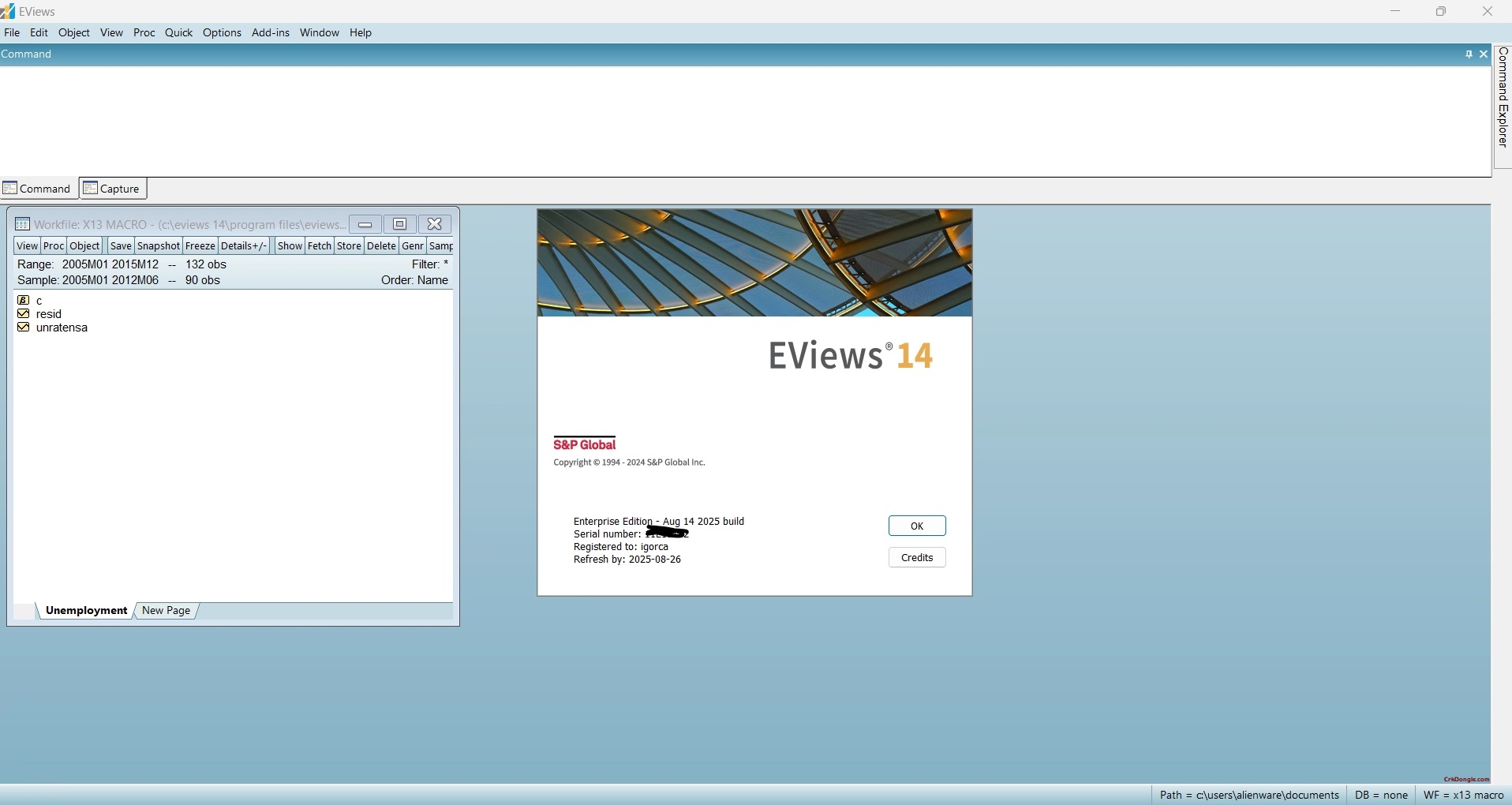Use the Fetch workfile function
The height and width of the screenshot is (805, 1512).
pos(319,245)
